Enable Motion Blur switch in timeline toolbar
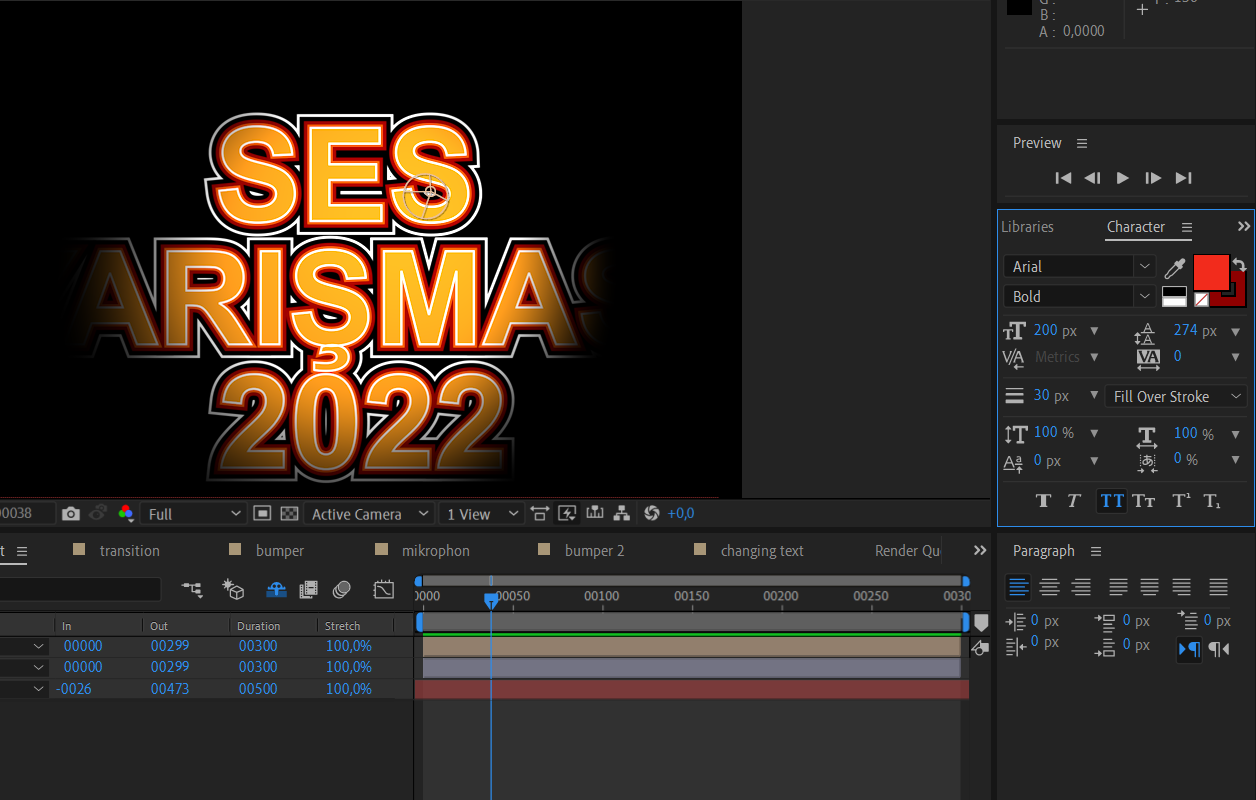Image resolution: width=1256 pixels, height=800 pixels. click(342, 590)
